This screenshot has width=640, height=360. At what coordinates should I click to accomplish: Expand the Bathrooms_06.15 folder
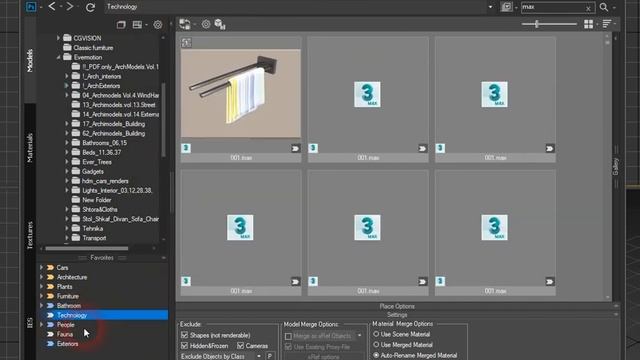tap(67, 143)
